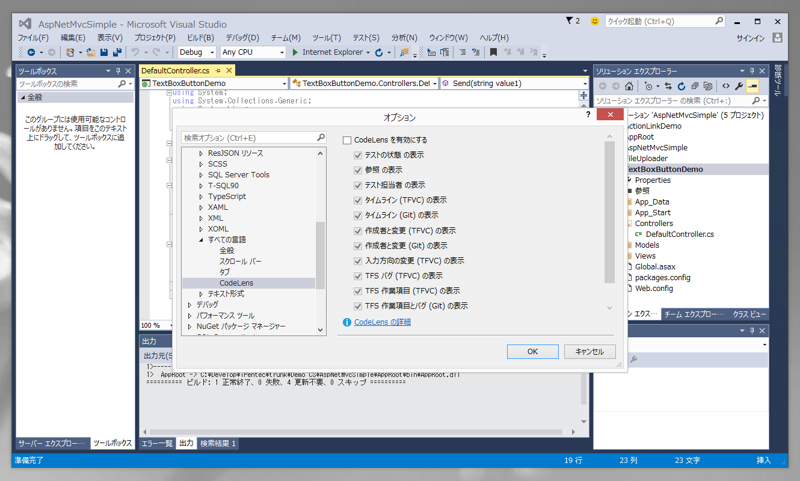Click the Navigate Backward toolbar icon
800x481 pixels.
click(31, 52)
